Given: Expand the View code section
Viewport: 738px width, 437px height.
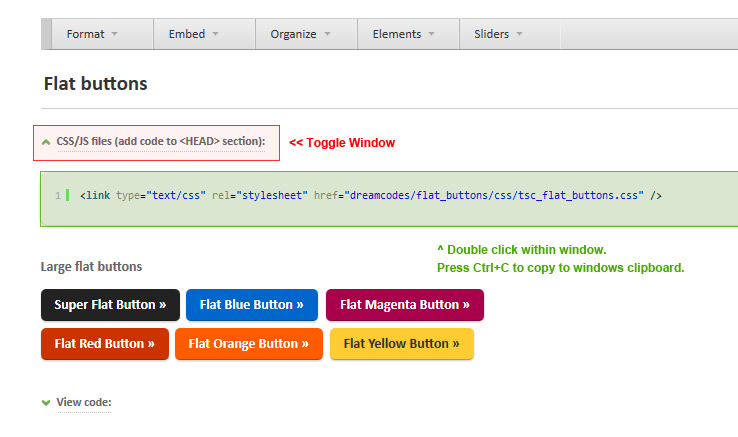Looking at the screenshot, I should 84,402.
